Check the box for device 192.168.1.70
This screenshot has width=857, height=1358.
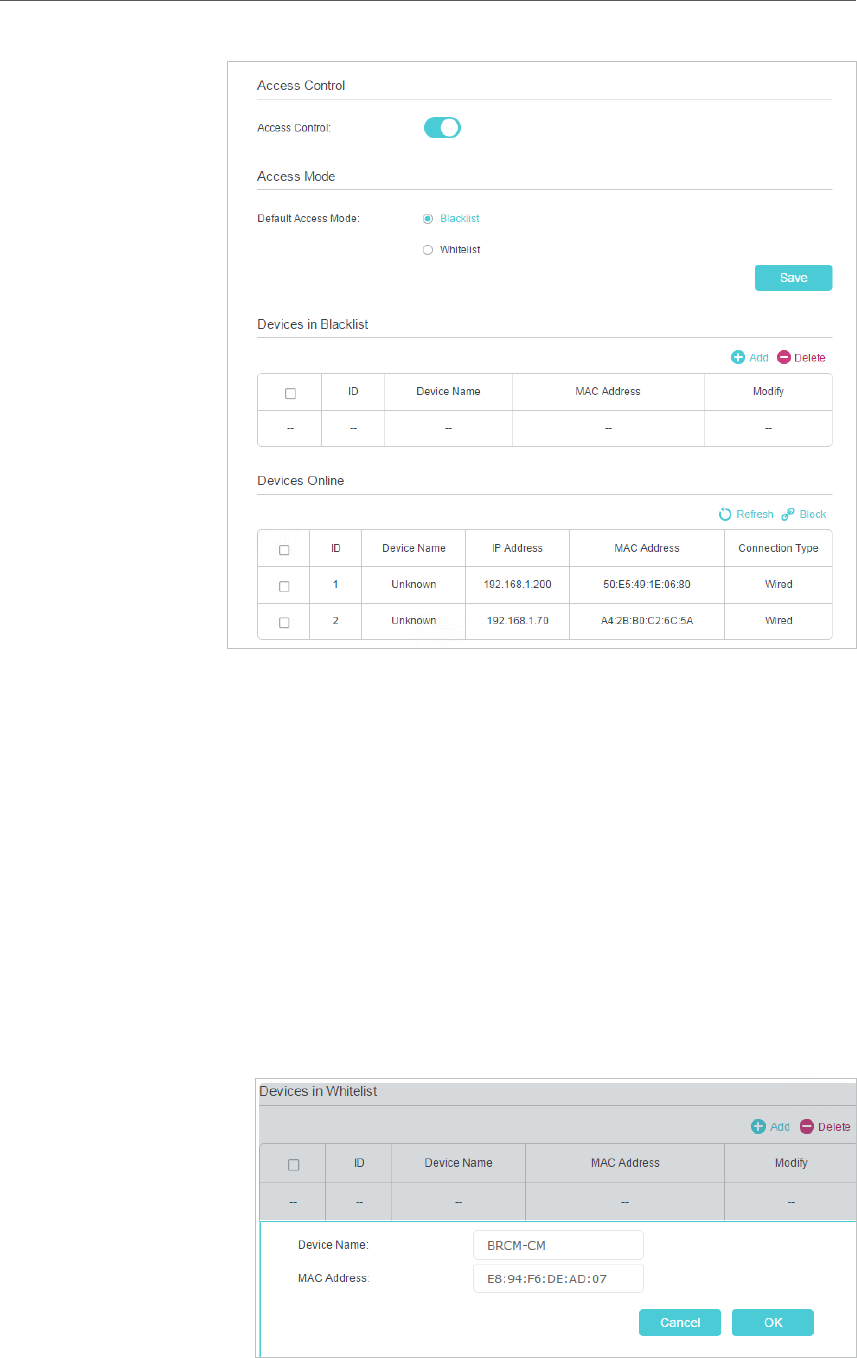(284, 621)
